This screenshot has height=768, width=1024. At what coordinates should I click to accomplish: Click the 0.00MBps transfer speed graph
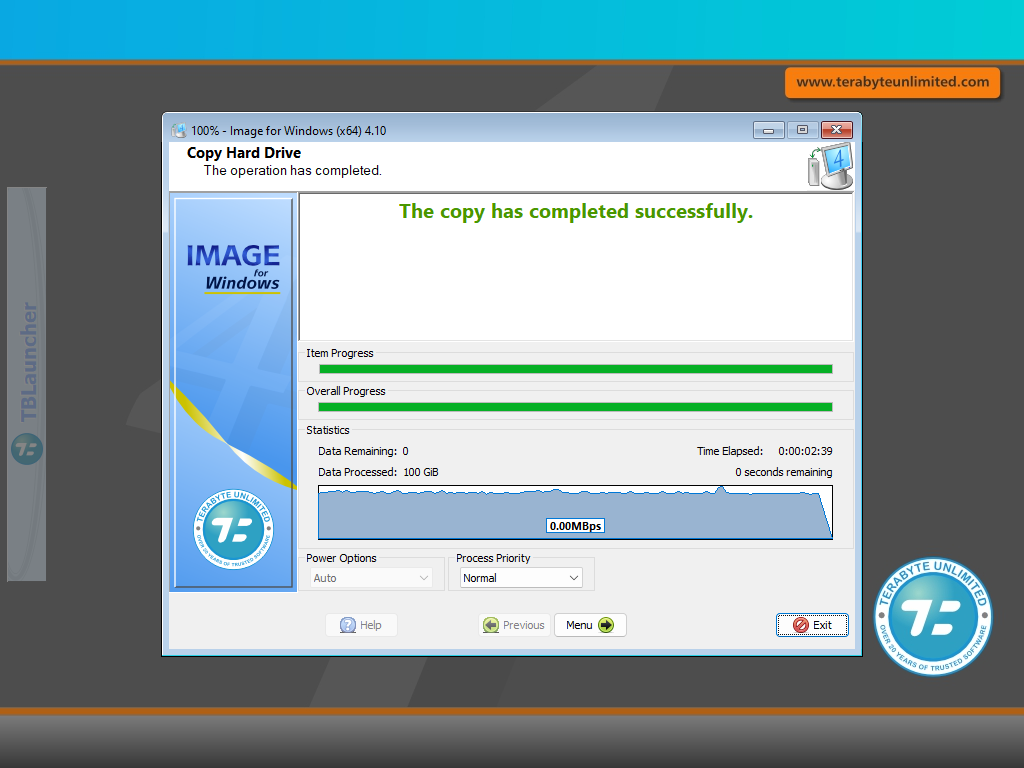coord(575,512)
